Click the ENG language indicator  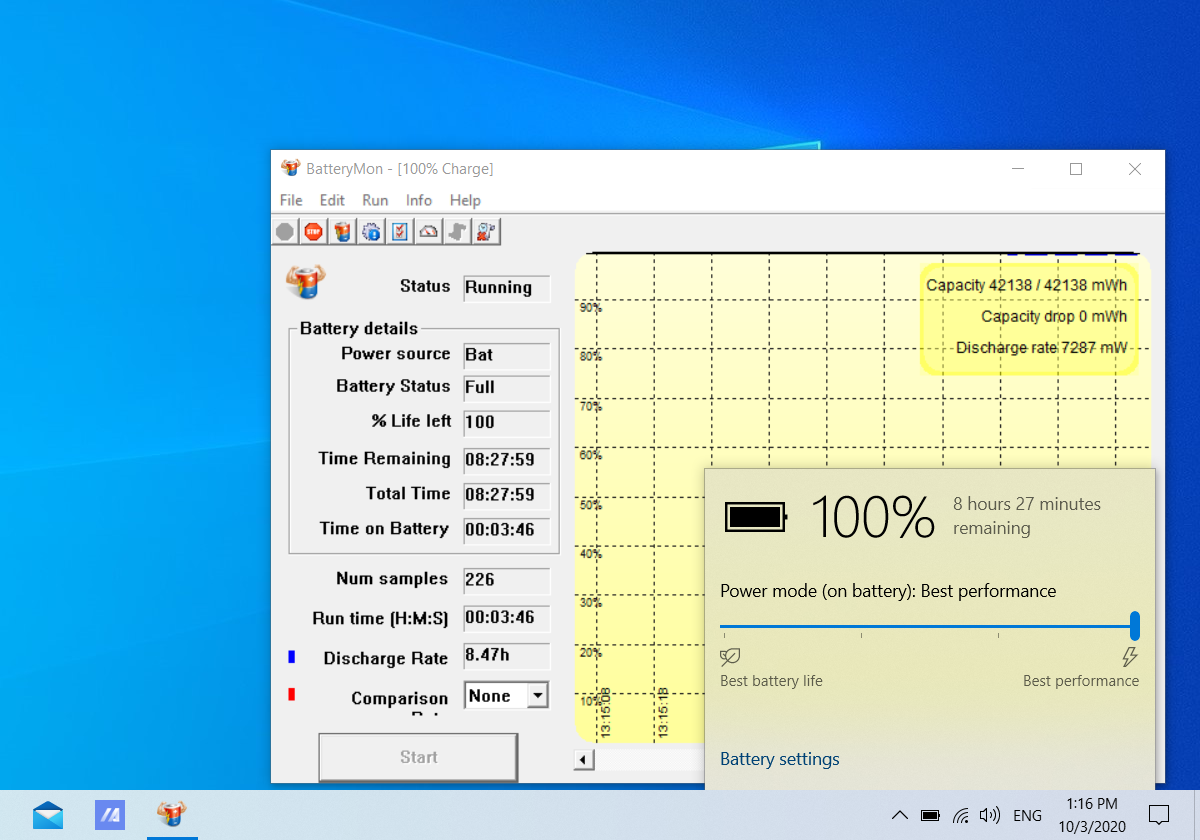click(1027, 816)
